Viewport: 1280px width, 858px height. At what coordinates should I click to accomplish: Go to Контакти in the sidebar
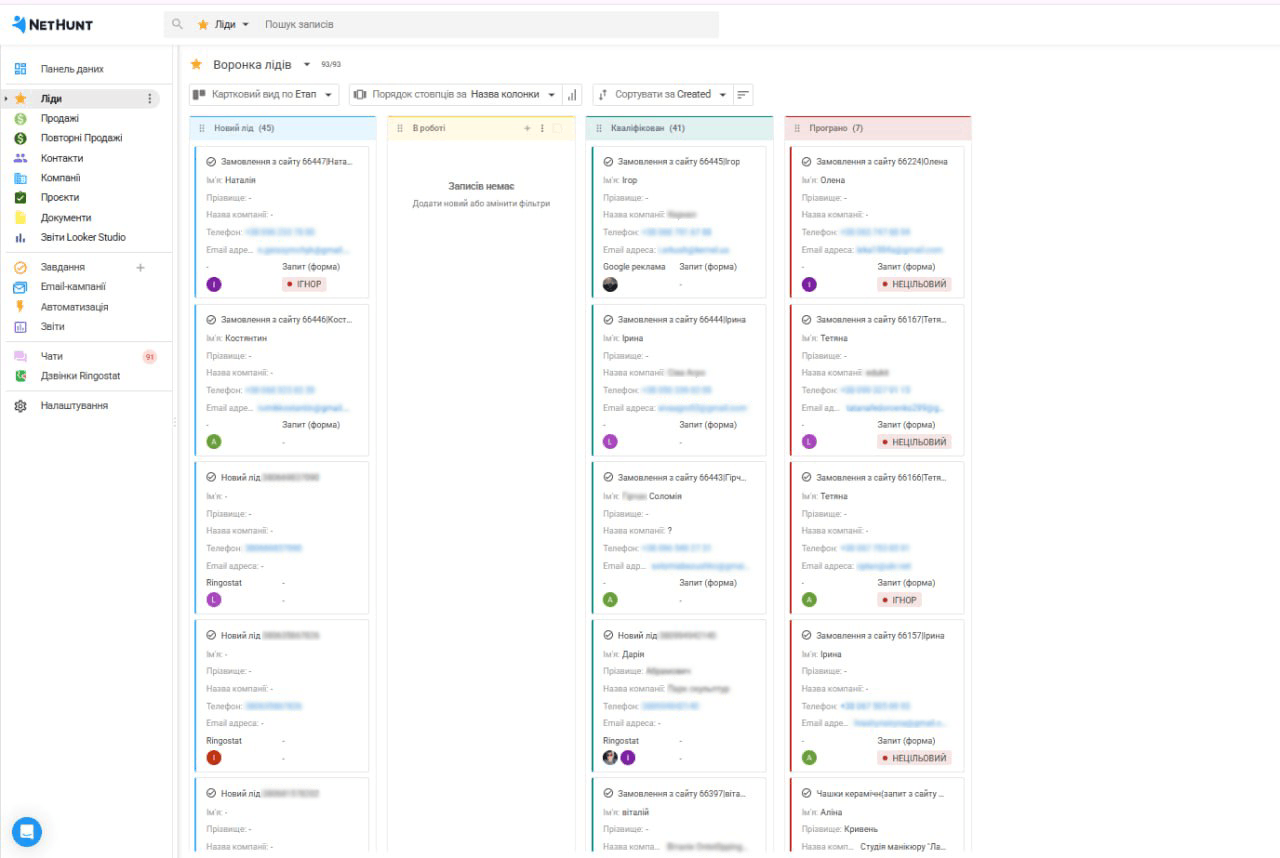[x=62, y=158]
